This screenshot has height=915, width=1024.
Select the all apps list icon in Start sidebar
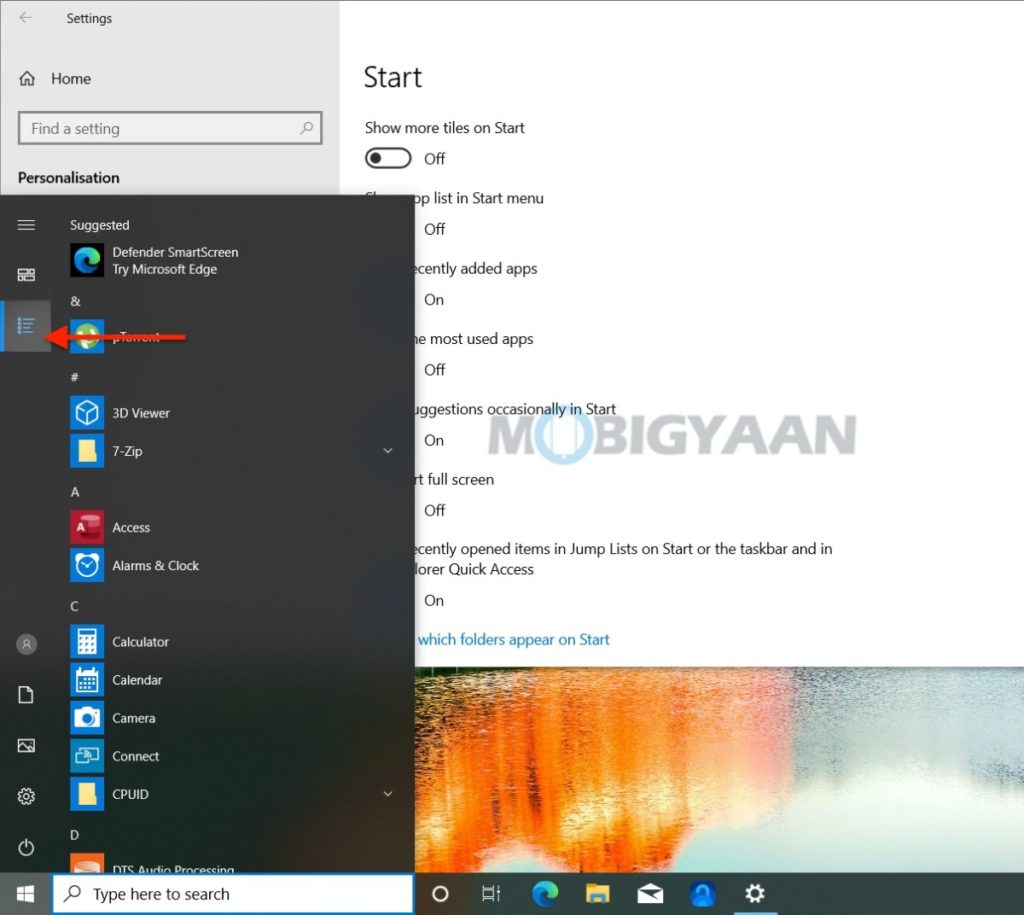[x=26, y=325]
